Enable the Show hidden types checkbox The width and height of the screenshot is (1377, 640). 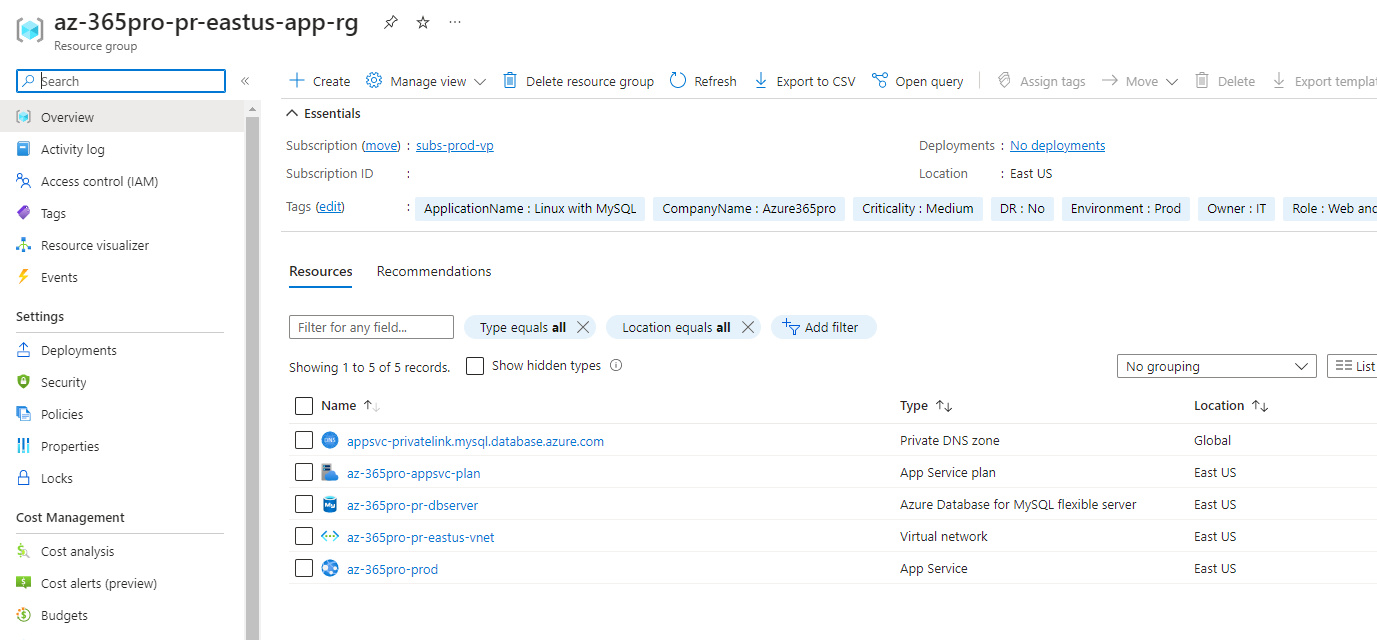click(475, 366)
